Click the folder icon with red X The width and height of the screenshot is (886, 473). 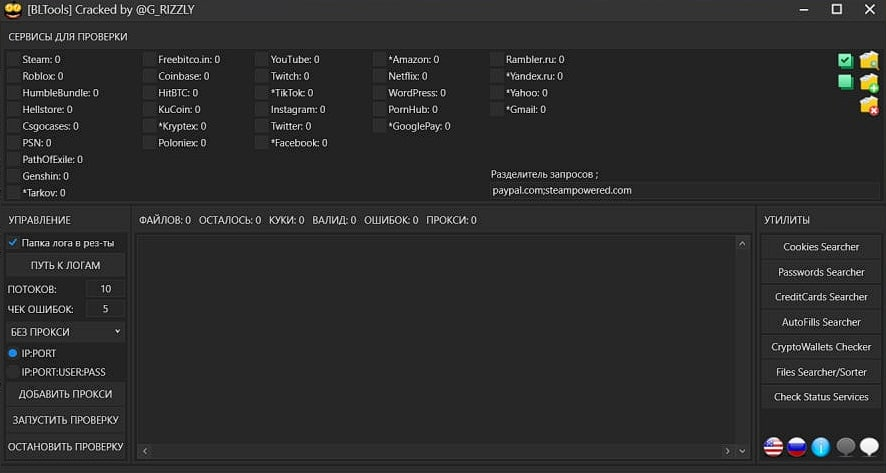(869, 106)
